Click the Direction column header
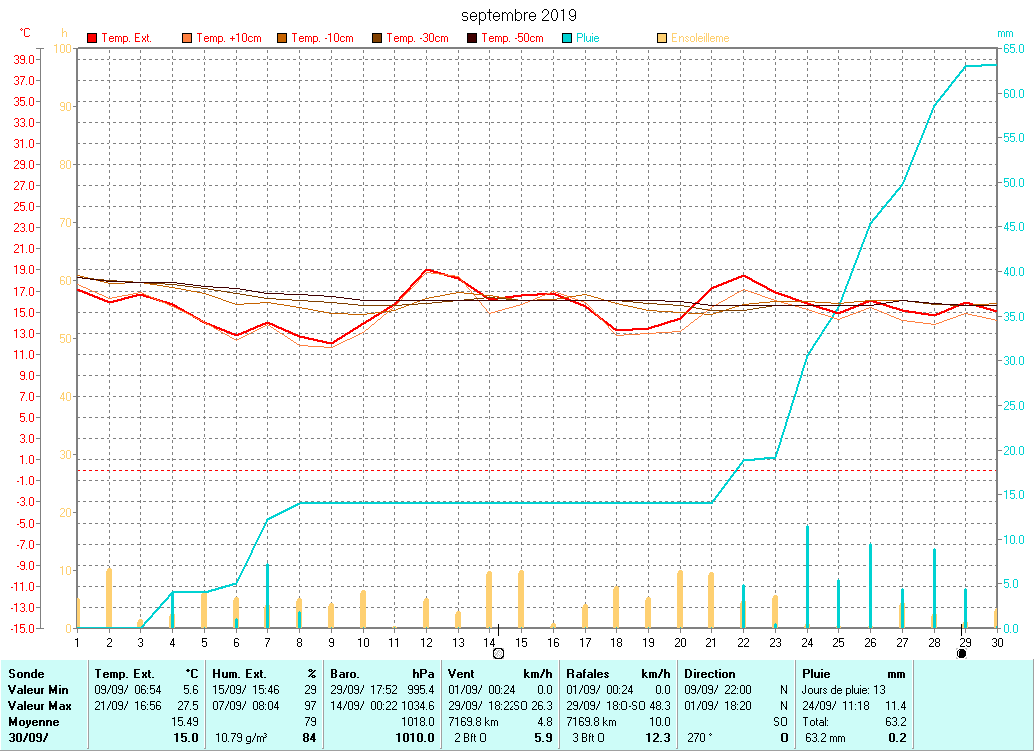 (x=710, y=674)
